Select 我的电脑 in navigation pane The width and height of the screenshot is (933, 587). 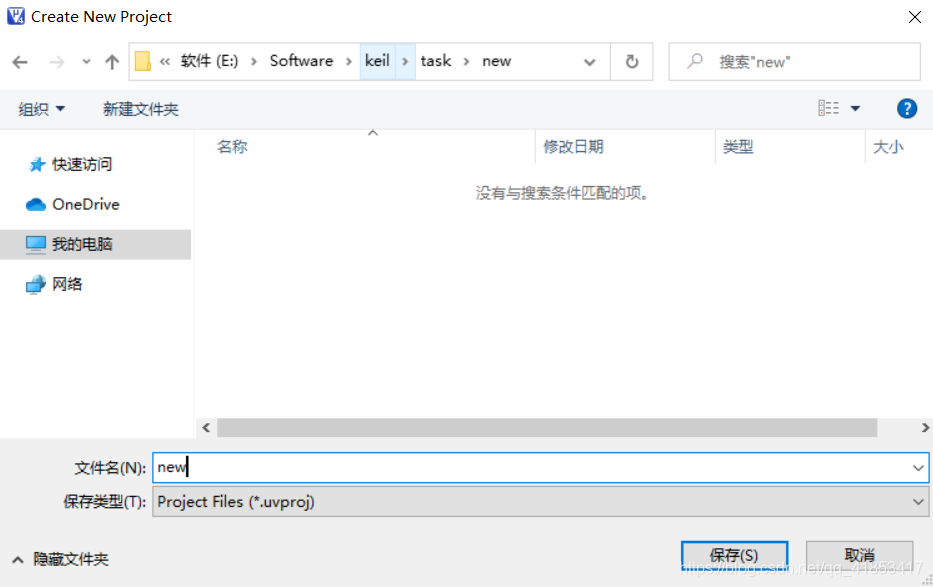tap(95, 244)
